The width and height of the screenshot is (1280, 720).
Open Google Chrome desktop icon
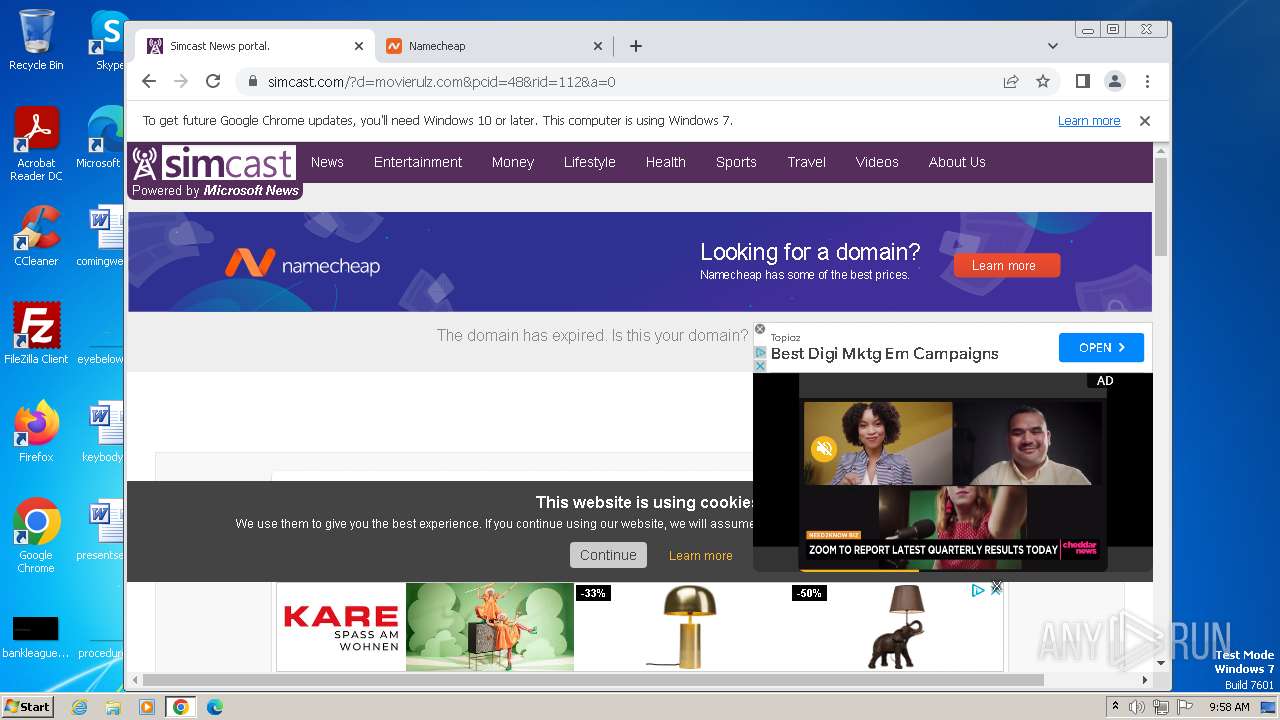(36, 536)
